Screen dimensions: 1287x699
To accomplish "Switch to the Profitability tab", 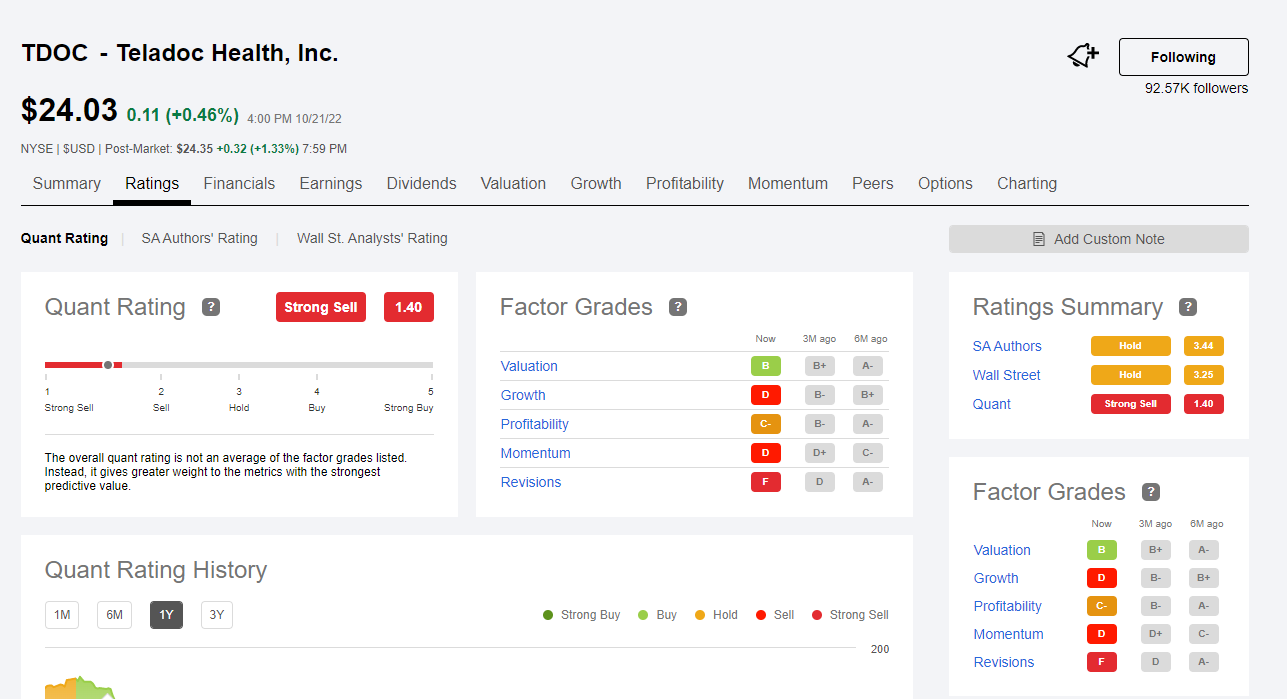I will point(685,184).
